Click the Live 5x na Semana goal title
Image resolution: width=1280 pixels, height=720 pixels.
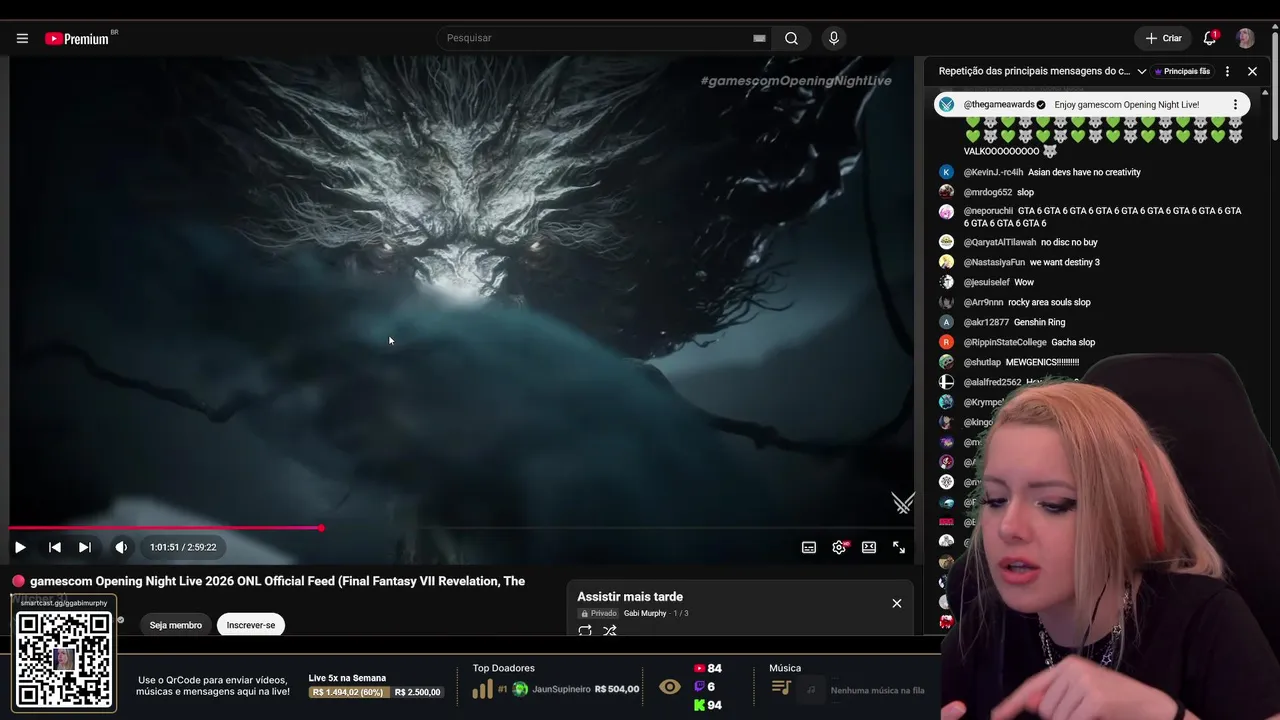(348, 678)
